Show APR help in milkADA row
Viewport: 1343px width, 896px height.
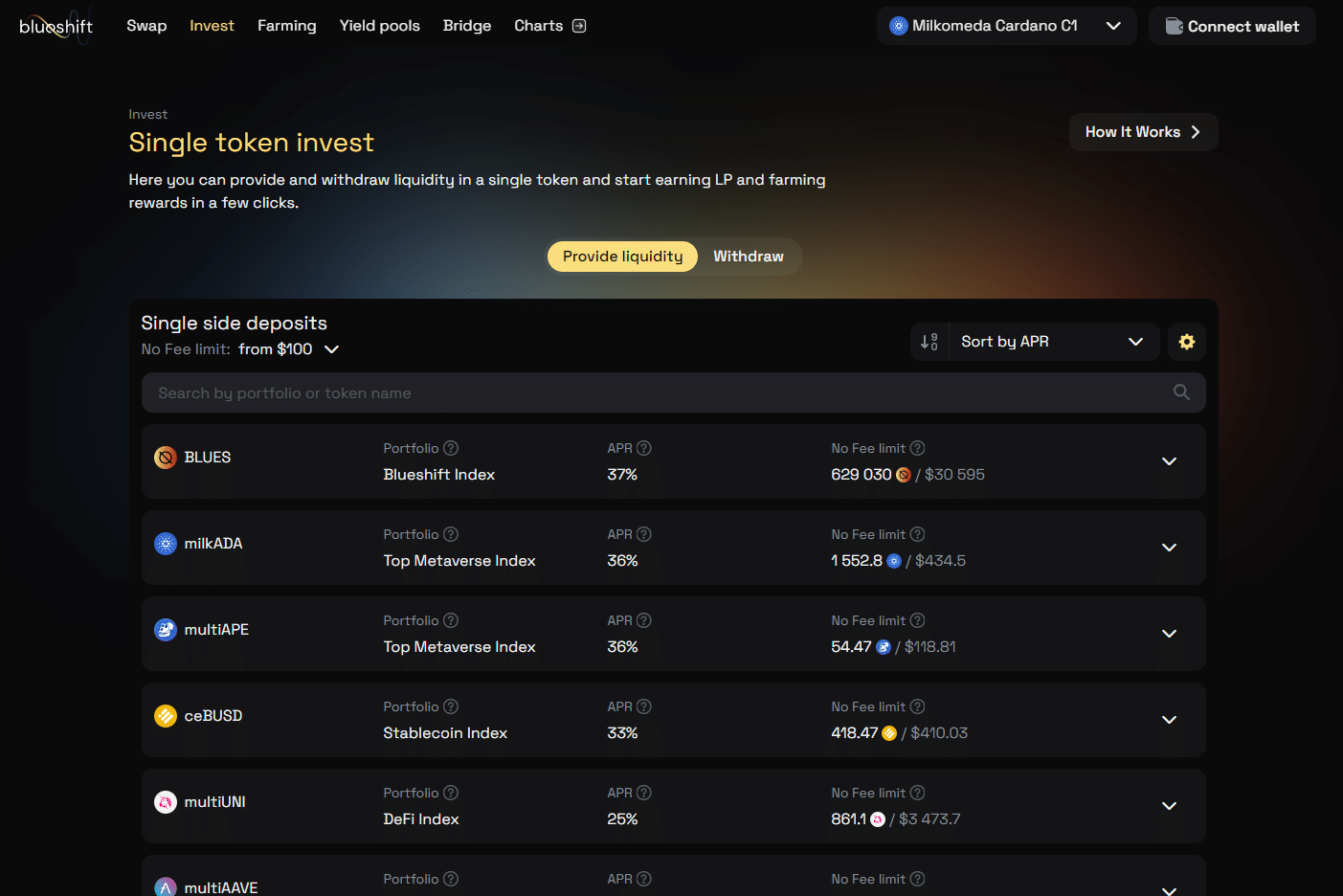tap(644, 534)
